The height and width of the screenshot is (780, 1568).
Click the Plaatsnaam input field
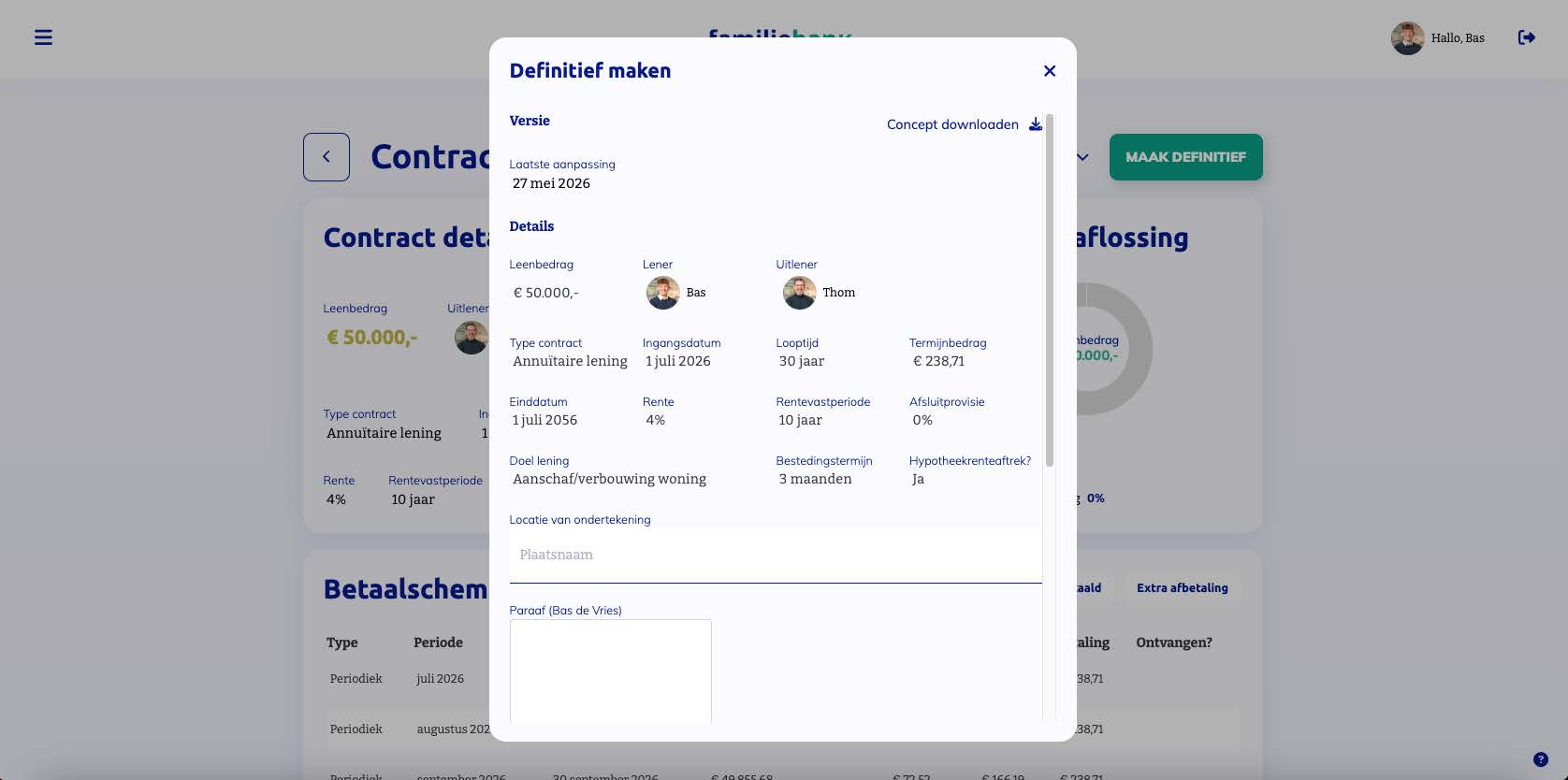776,556
